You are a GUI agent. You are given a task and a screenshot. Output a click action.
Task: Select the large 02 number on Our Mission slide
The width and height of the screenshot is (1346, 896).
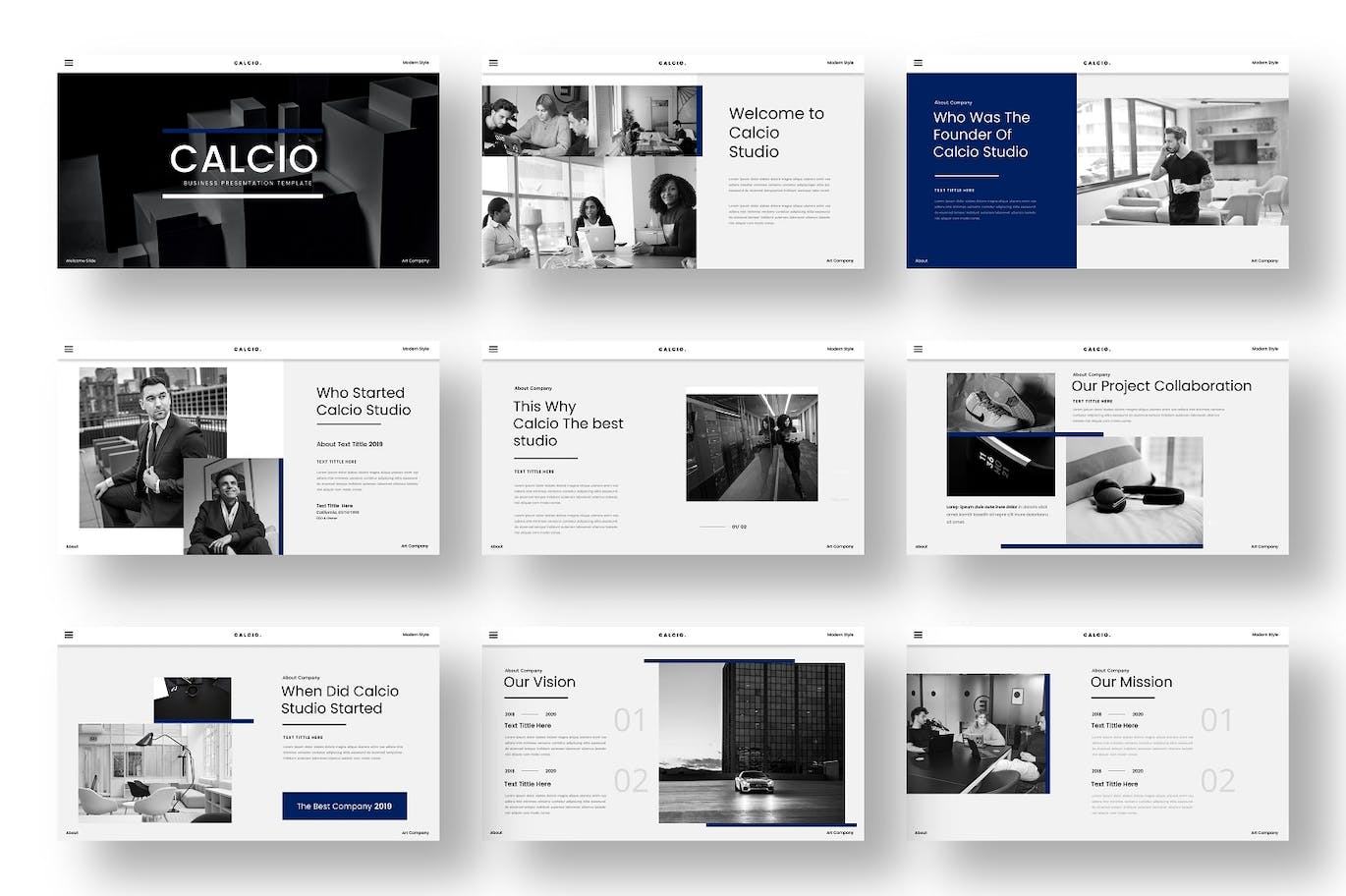pos(1216,781)
